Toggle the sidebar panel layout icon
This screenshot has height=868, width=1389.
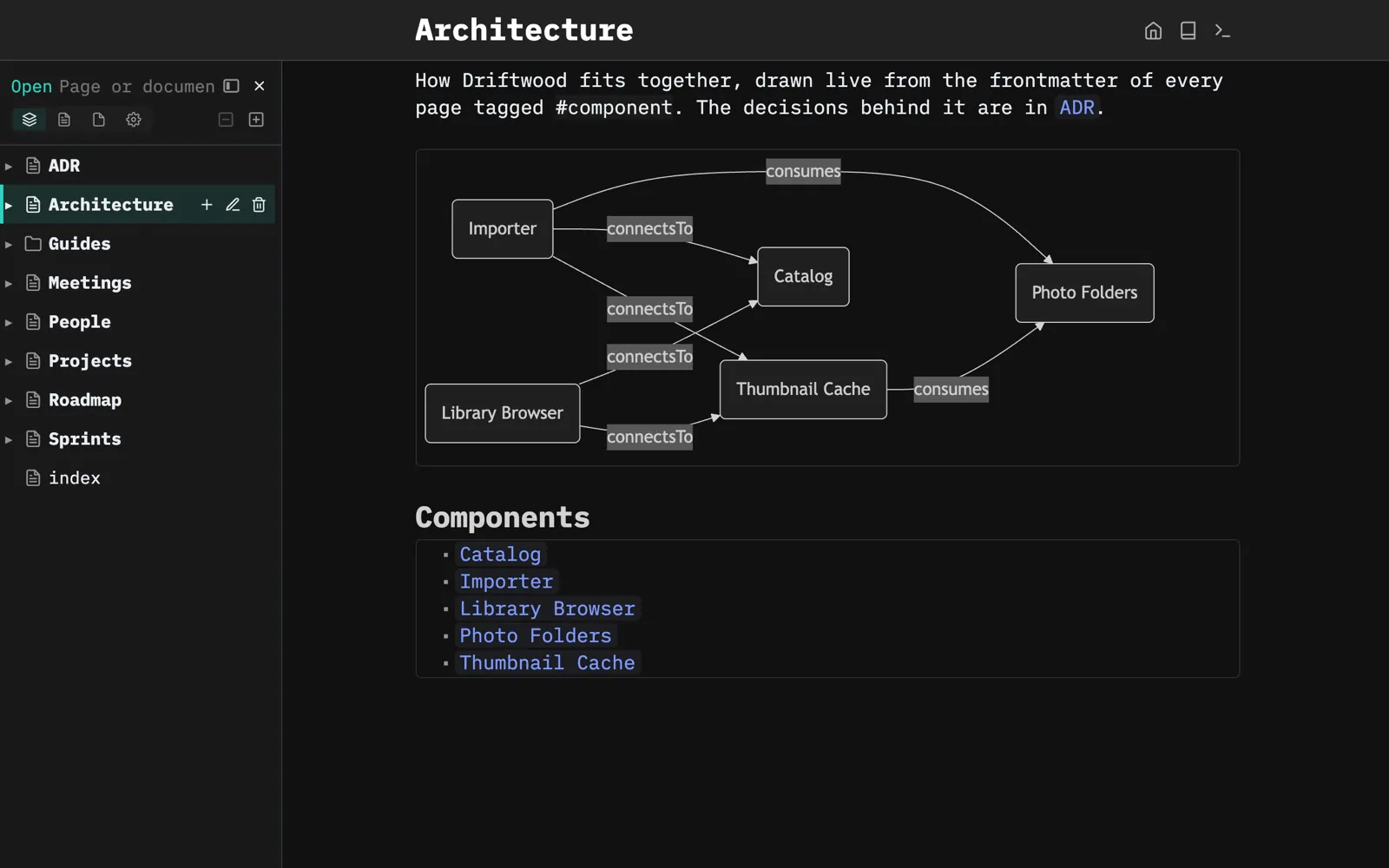[231, 86]
